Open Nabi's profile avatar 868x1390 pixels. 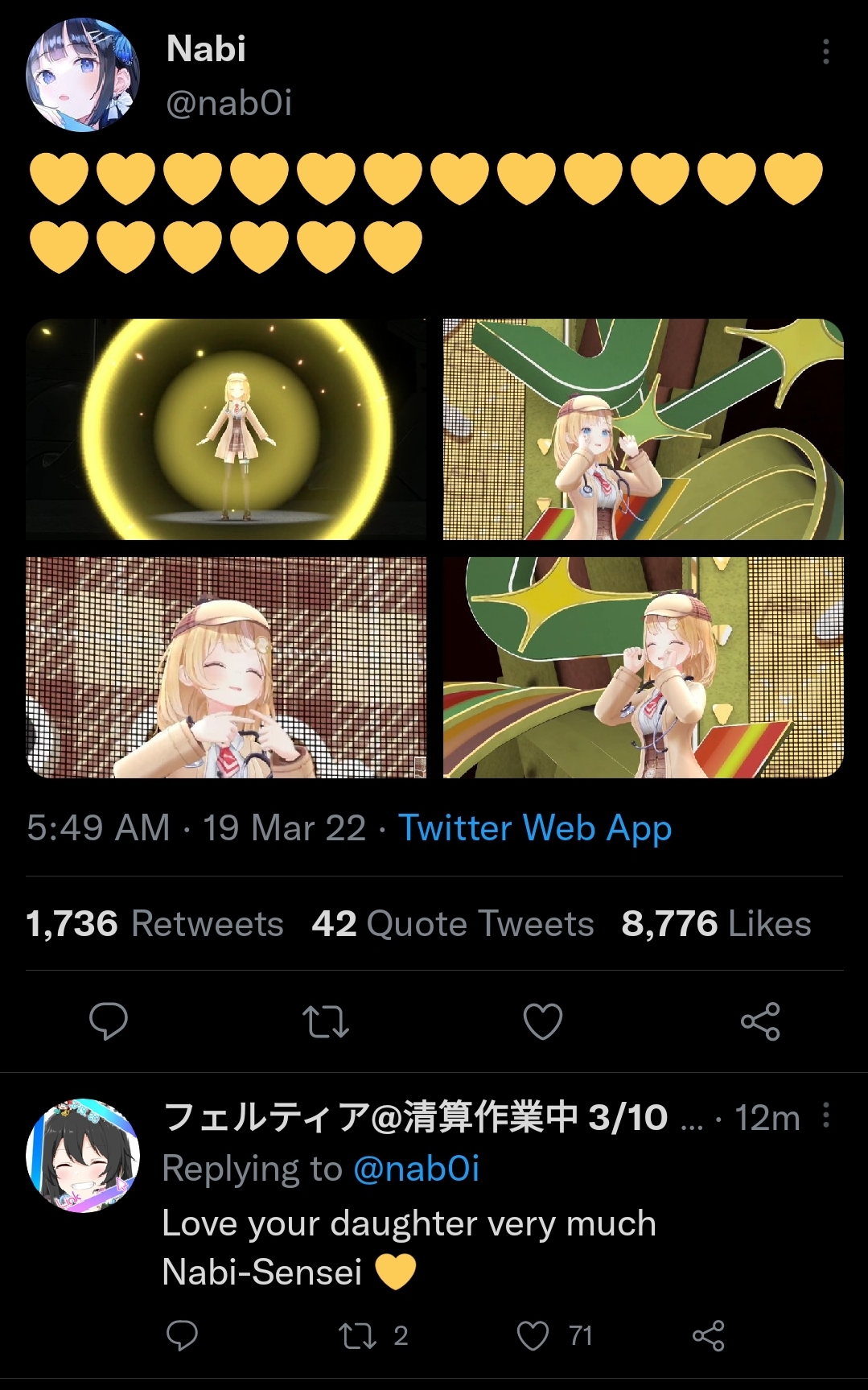click(83, 75)
